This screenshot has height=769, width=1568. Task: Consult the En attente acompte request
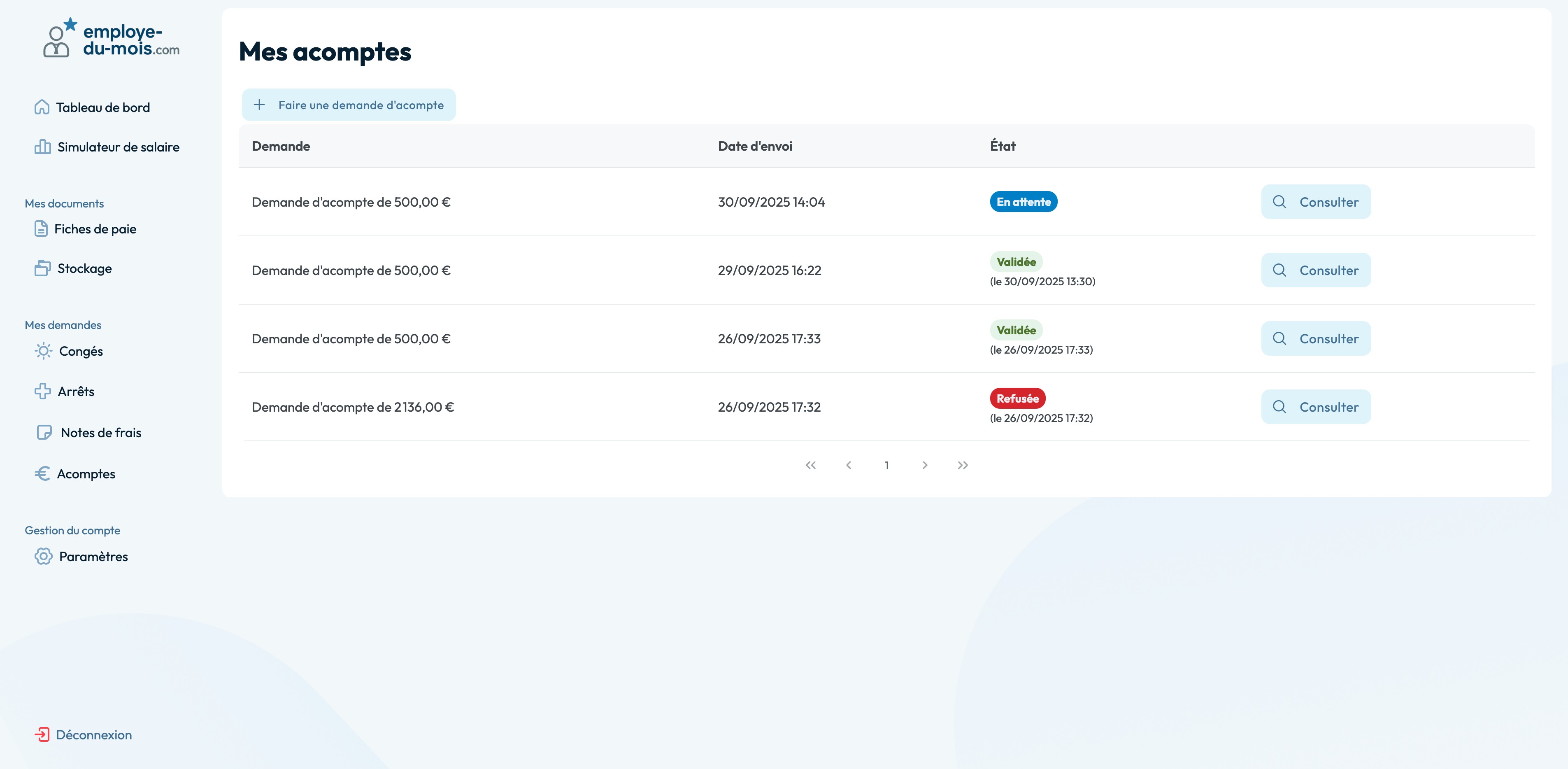pyautogui.click(x=1315, y=202)
